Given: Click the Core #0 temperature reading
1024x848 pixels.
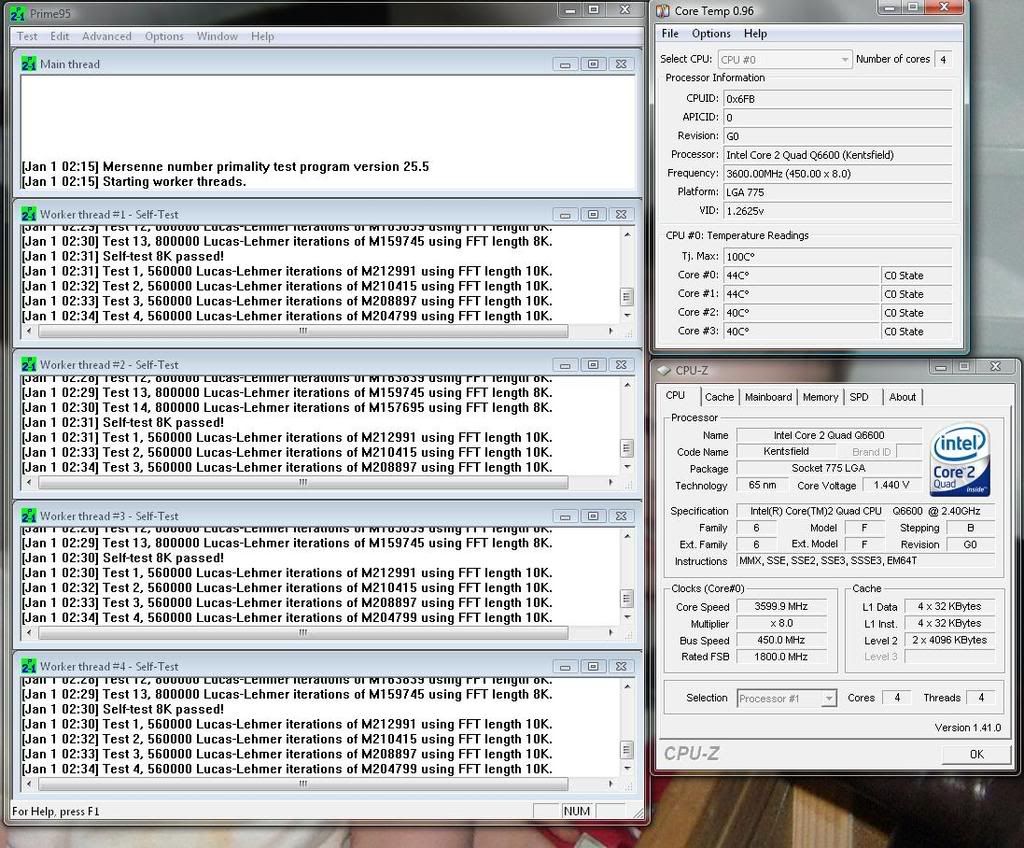Looking at the screenshot, I should point(802,276).
